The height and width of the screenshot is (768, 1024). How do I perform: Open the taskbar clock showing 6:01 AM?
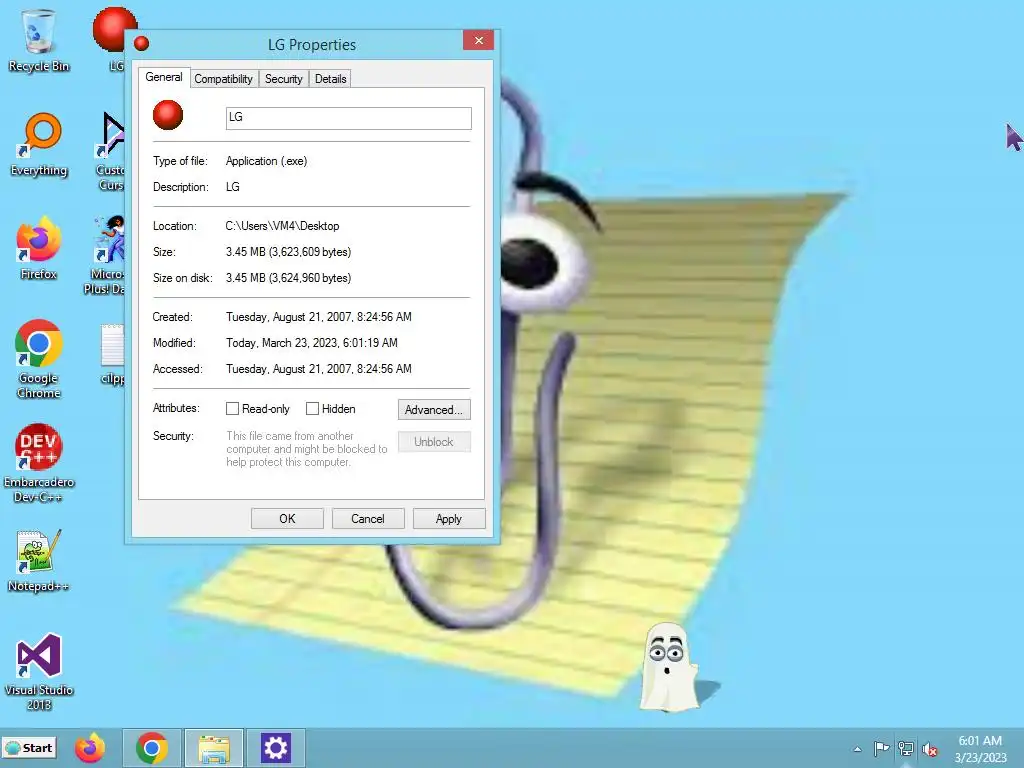click(x=980, y=749)
